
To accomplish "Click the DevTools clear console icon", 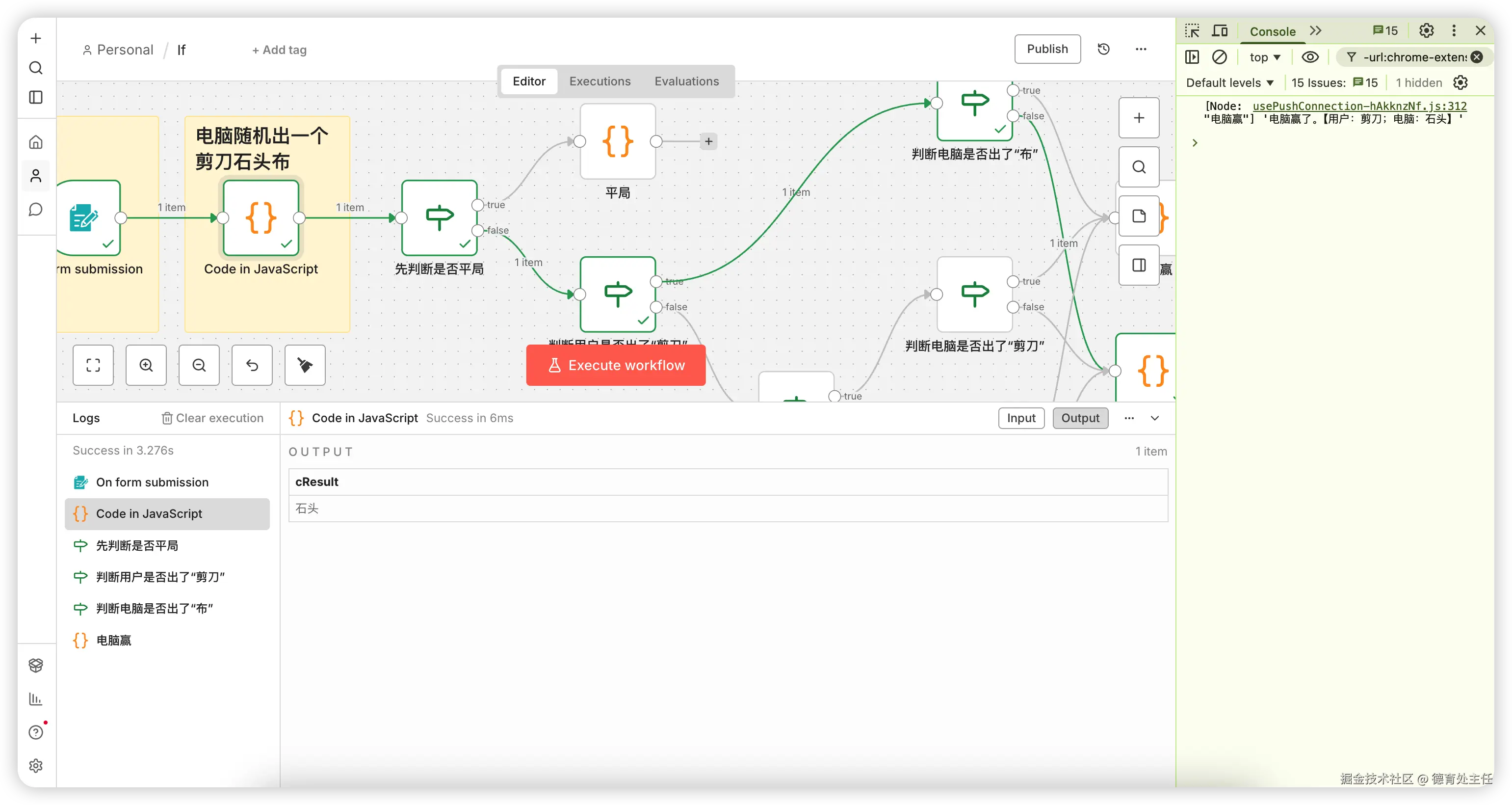I will 1219,57.
